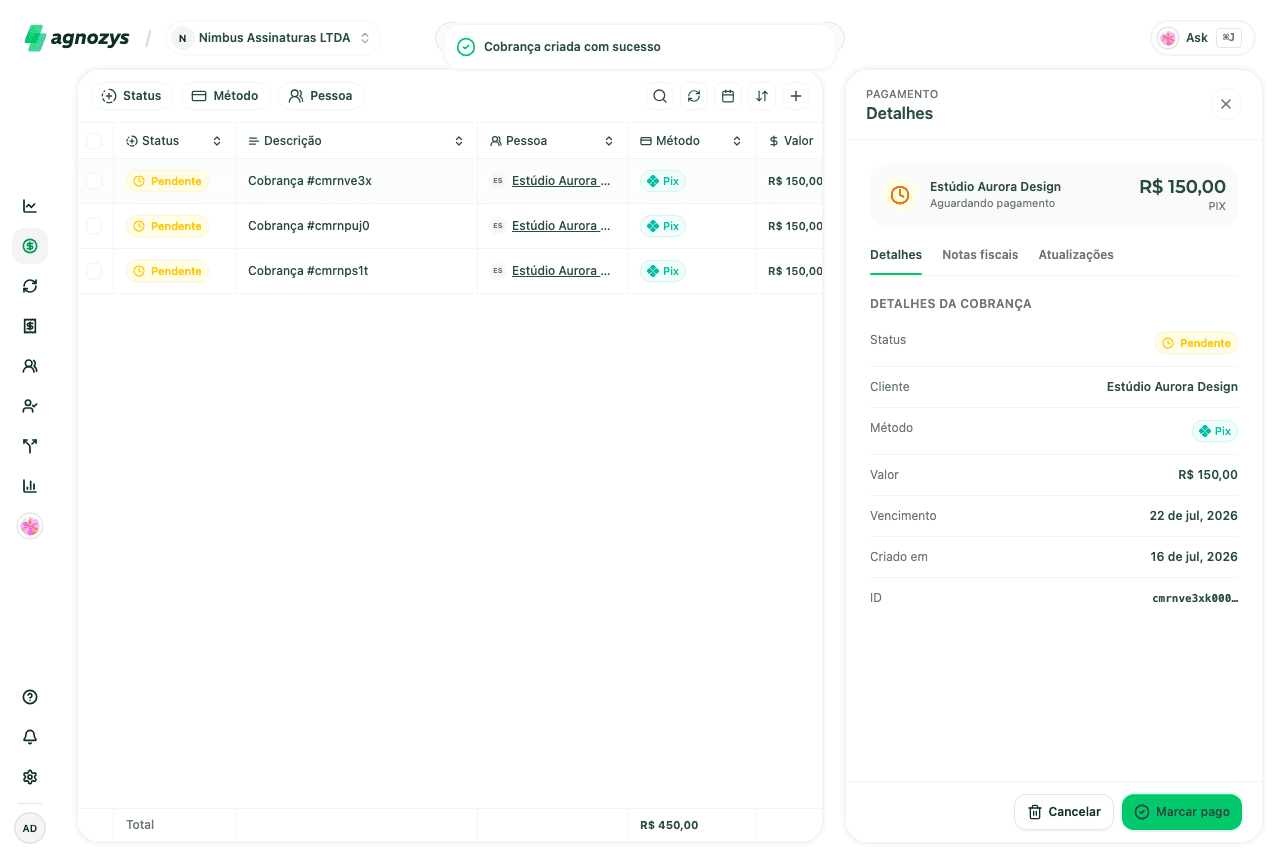The image size is (1280, 860).
Task: Click the Pendente status badge in details panel
Action: click(x=1196, y=343)
